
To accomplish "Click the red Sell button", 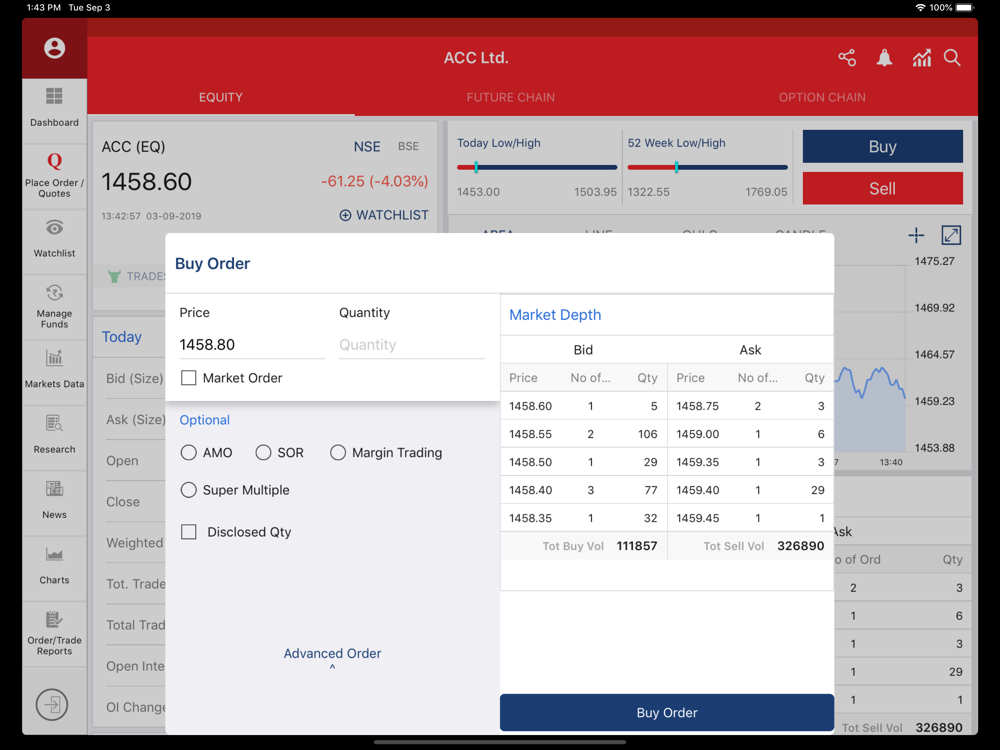I will (x=883, y=188).
